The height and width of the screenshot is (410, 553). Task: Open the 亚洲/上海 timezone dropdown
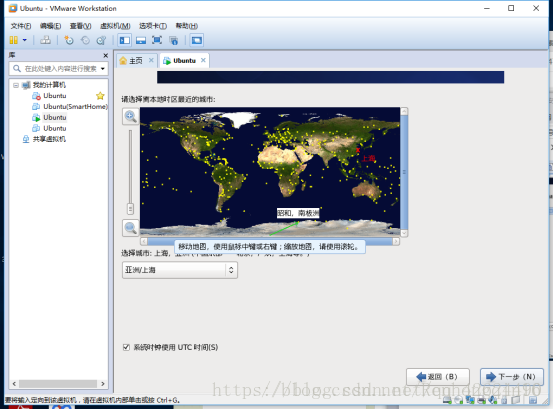coord(180,270)
